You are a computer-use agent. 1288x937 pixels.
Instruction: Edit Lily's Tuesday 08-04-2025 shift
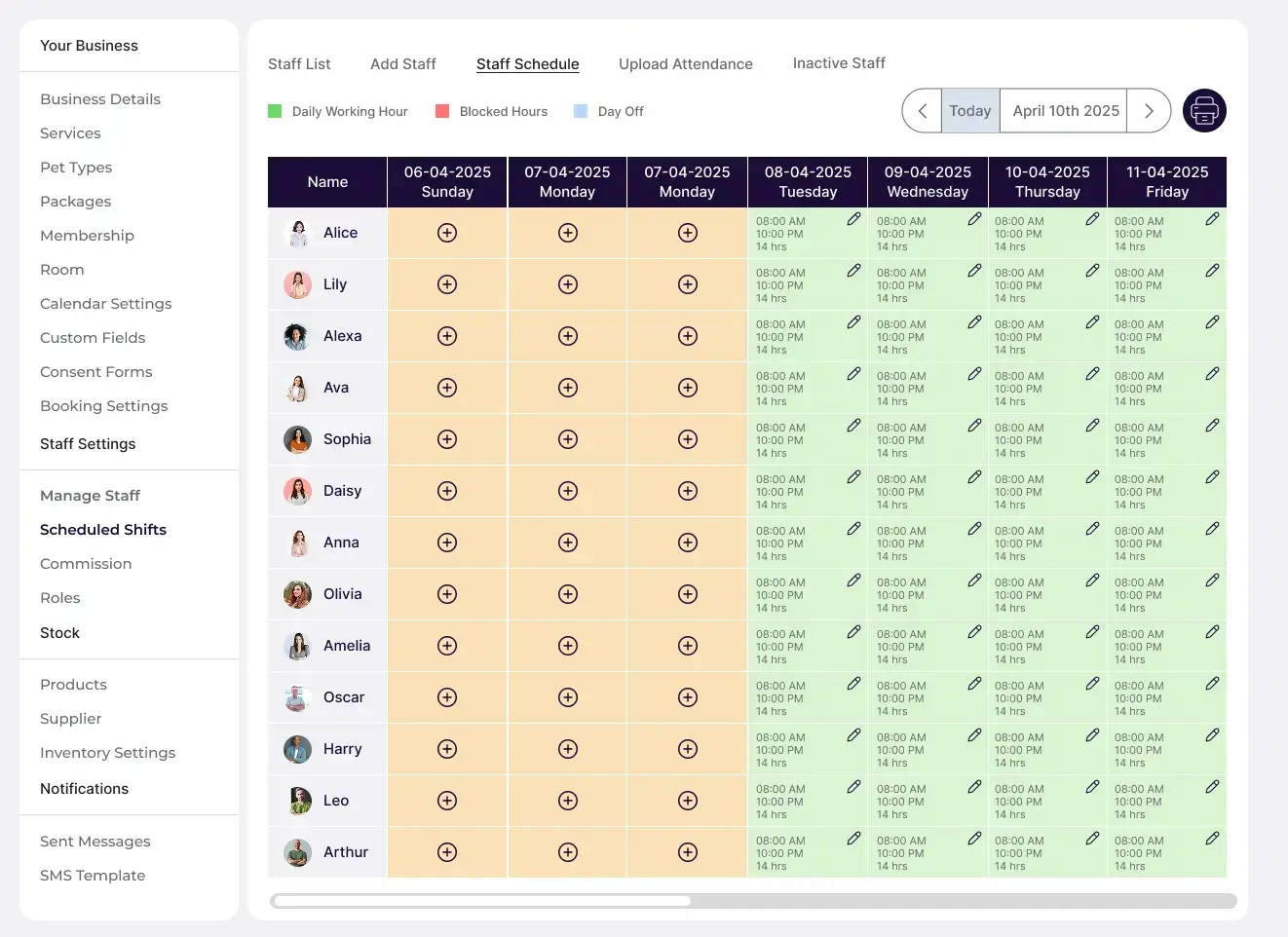click(x=853, y=271)
